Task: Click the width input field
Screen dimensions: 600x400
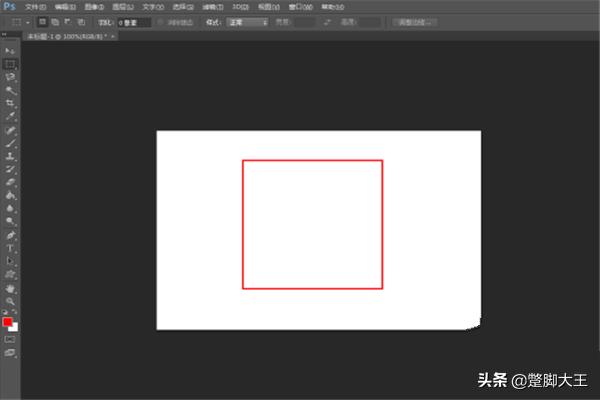Action: click(305, 23)
